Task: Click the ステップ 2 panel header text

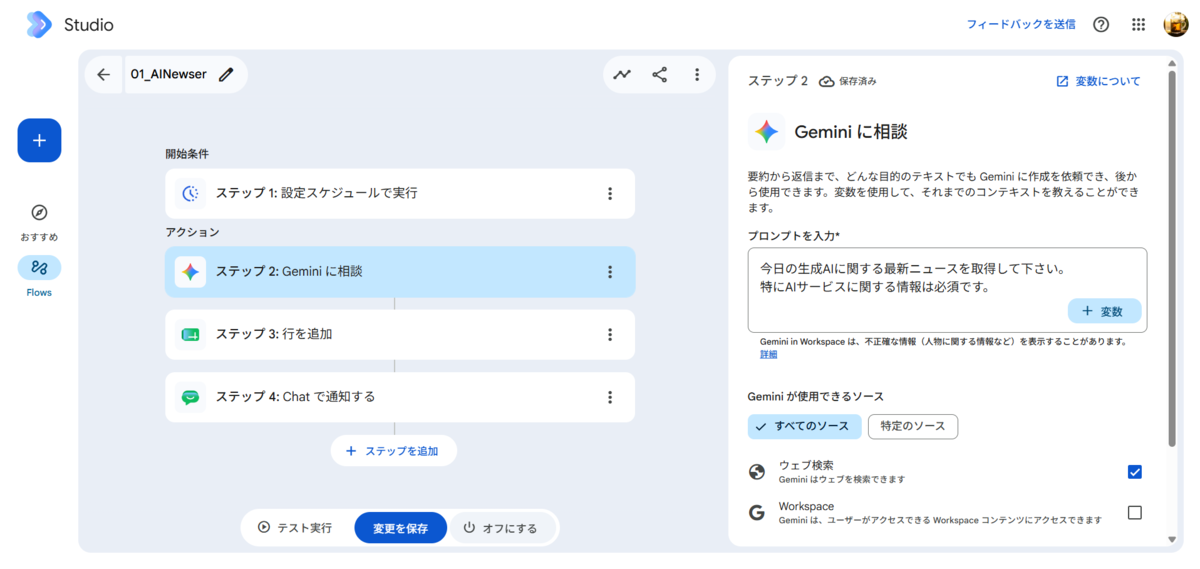Action: point(778,81)
